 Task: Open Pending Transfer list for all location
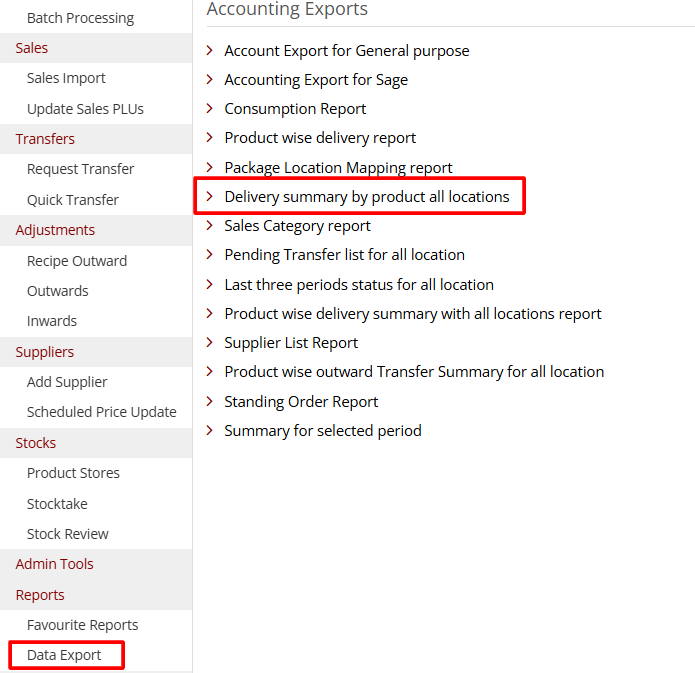(x=344, y=255)
